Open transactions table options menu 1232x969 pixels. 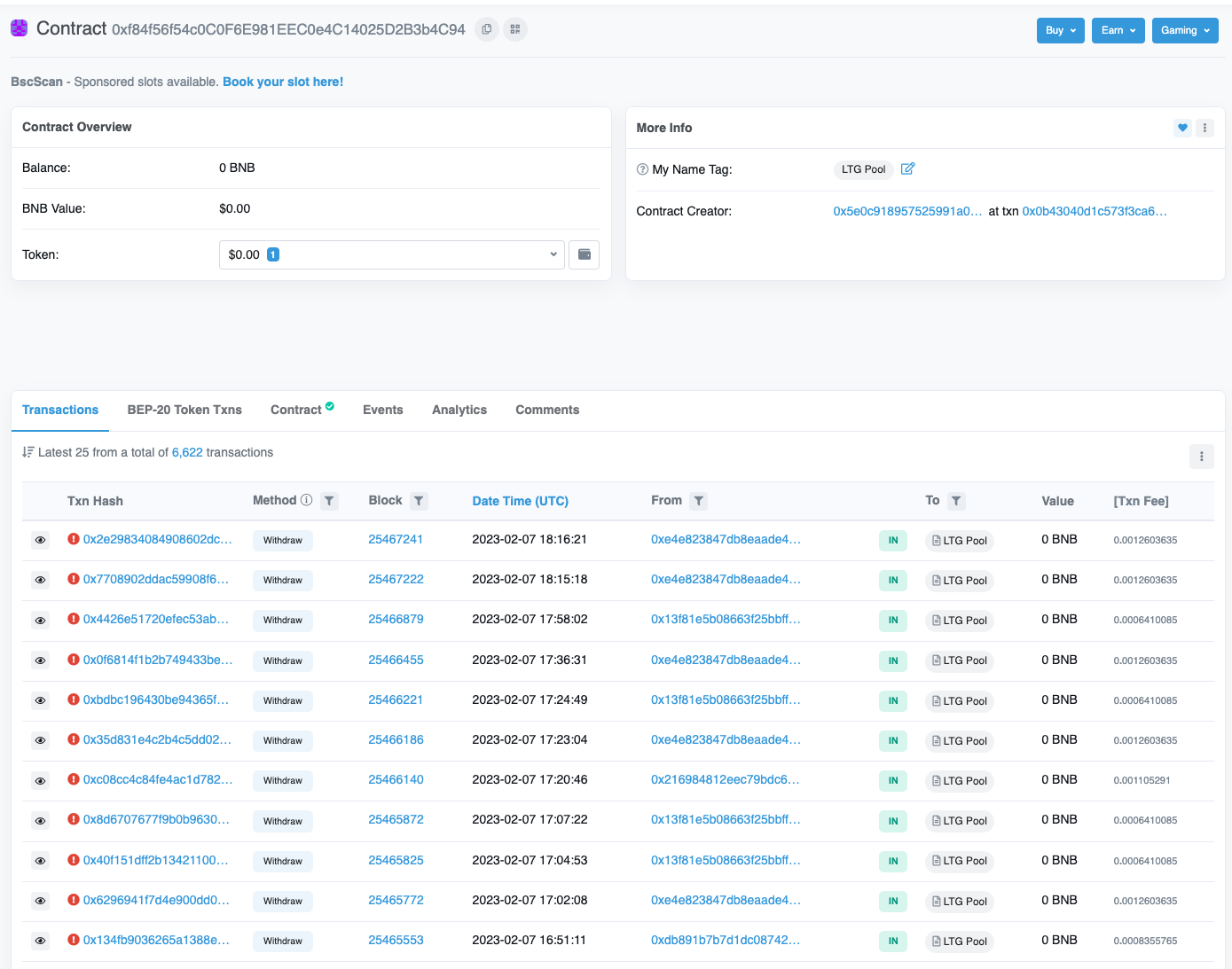1202,456
